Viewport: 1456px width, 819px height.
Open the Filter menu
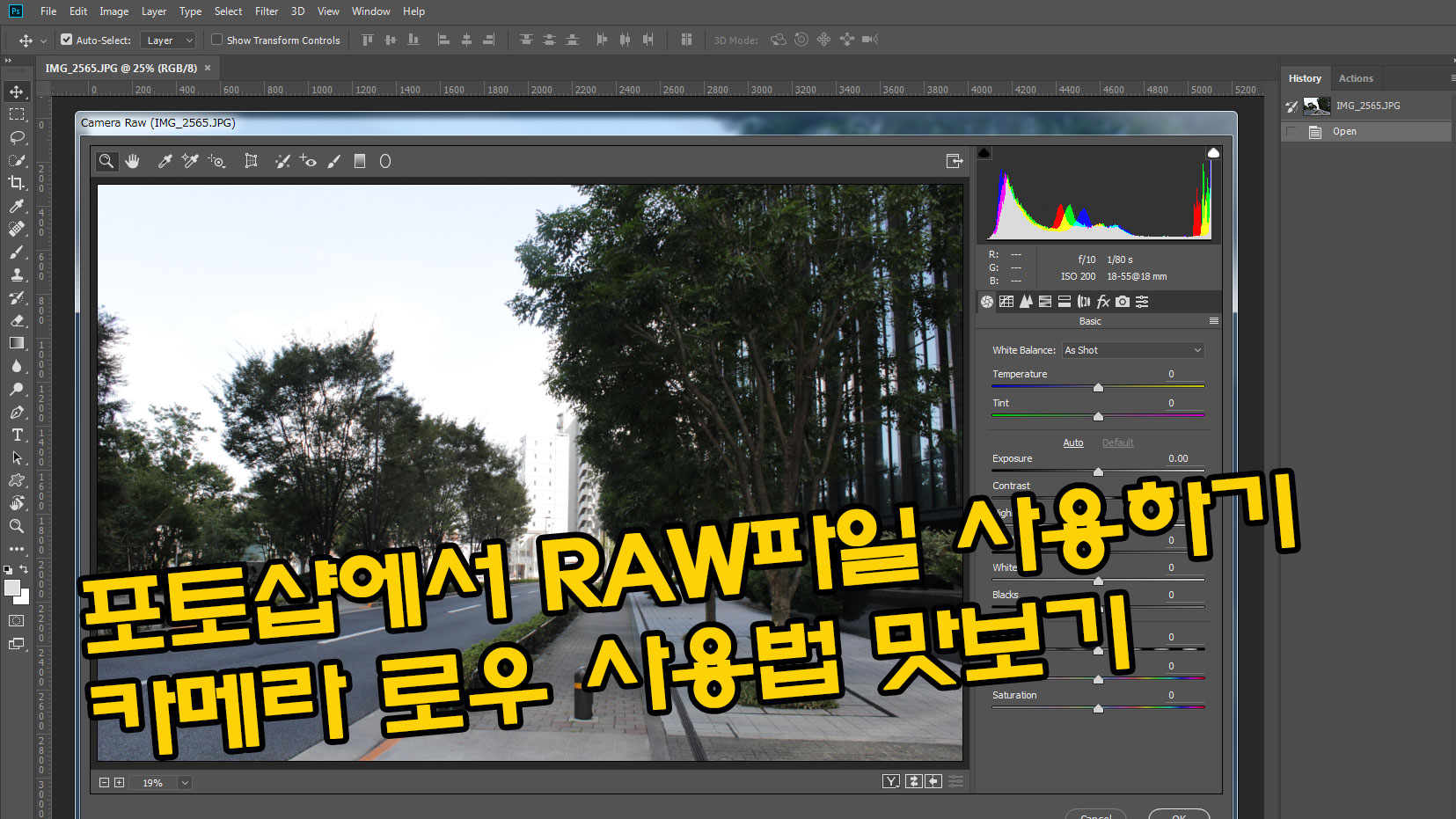[x=267, y=11]
